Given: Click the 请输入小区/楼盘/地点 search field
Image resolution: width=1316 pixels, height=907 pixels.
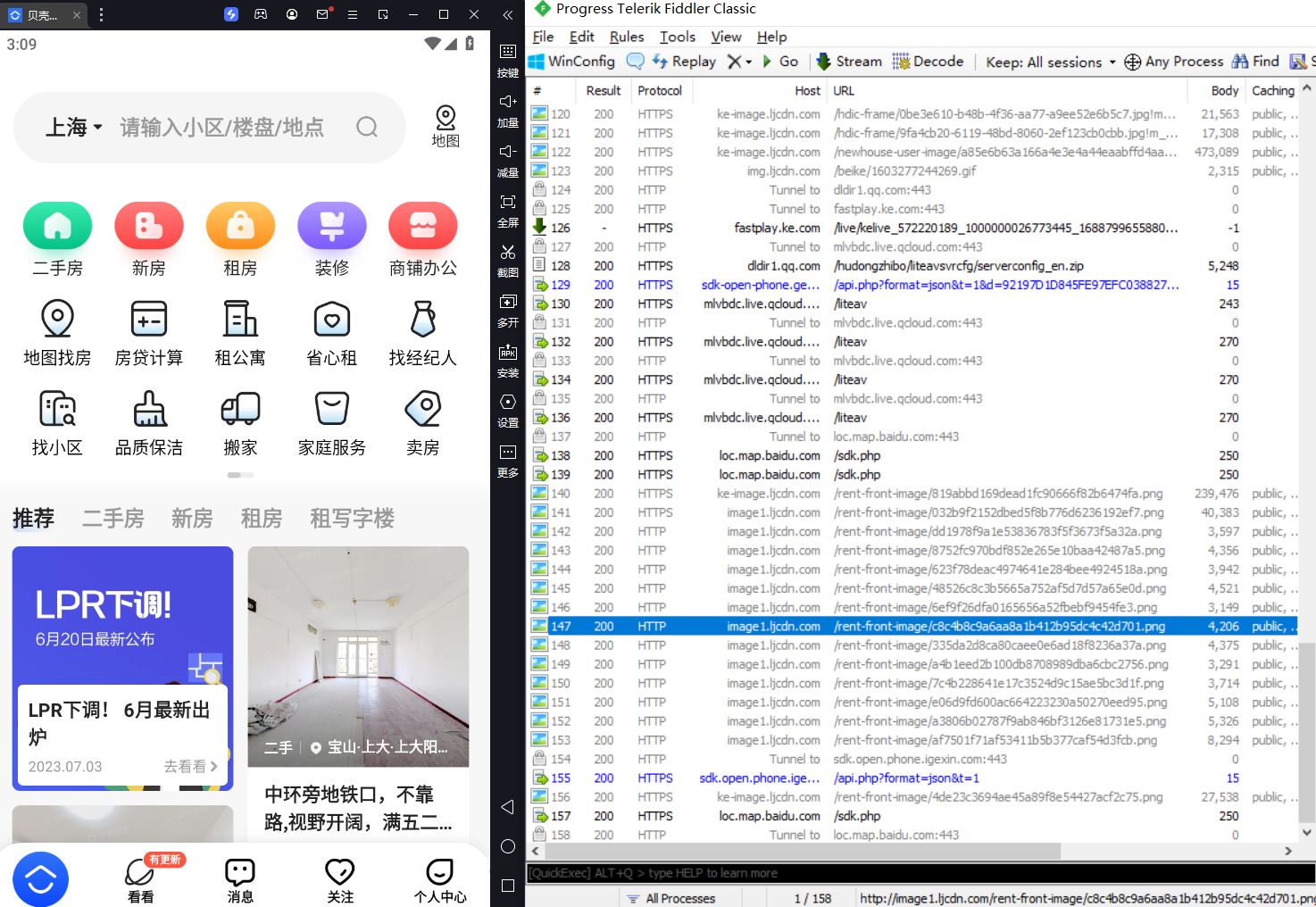Looking at the screenshot, I should pos(222,127).
